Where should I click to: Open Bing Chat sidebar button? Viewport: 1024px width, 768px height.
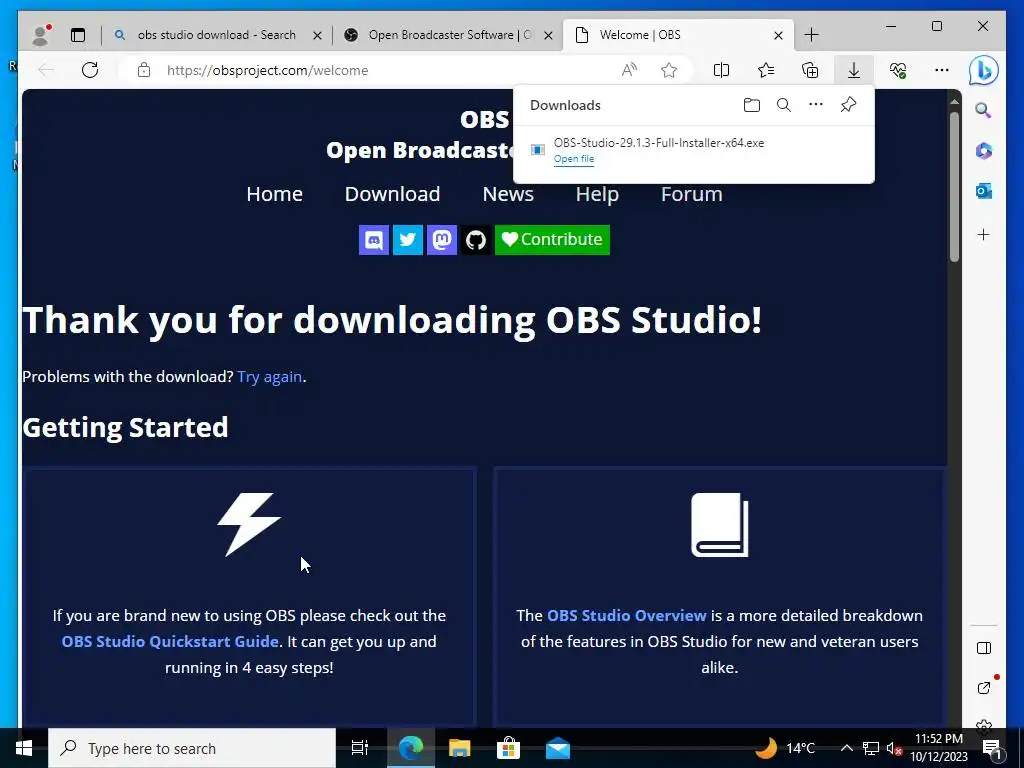tap(984, 70)
